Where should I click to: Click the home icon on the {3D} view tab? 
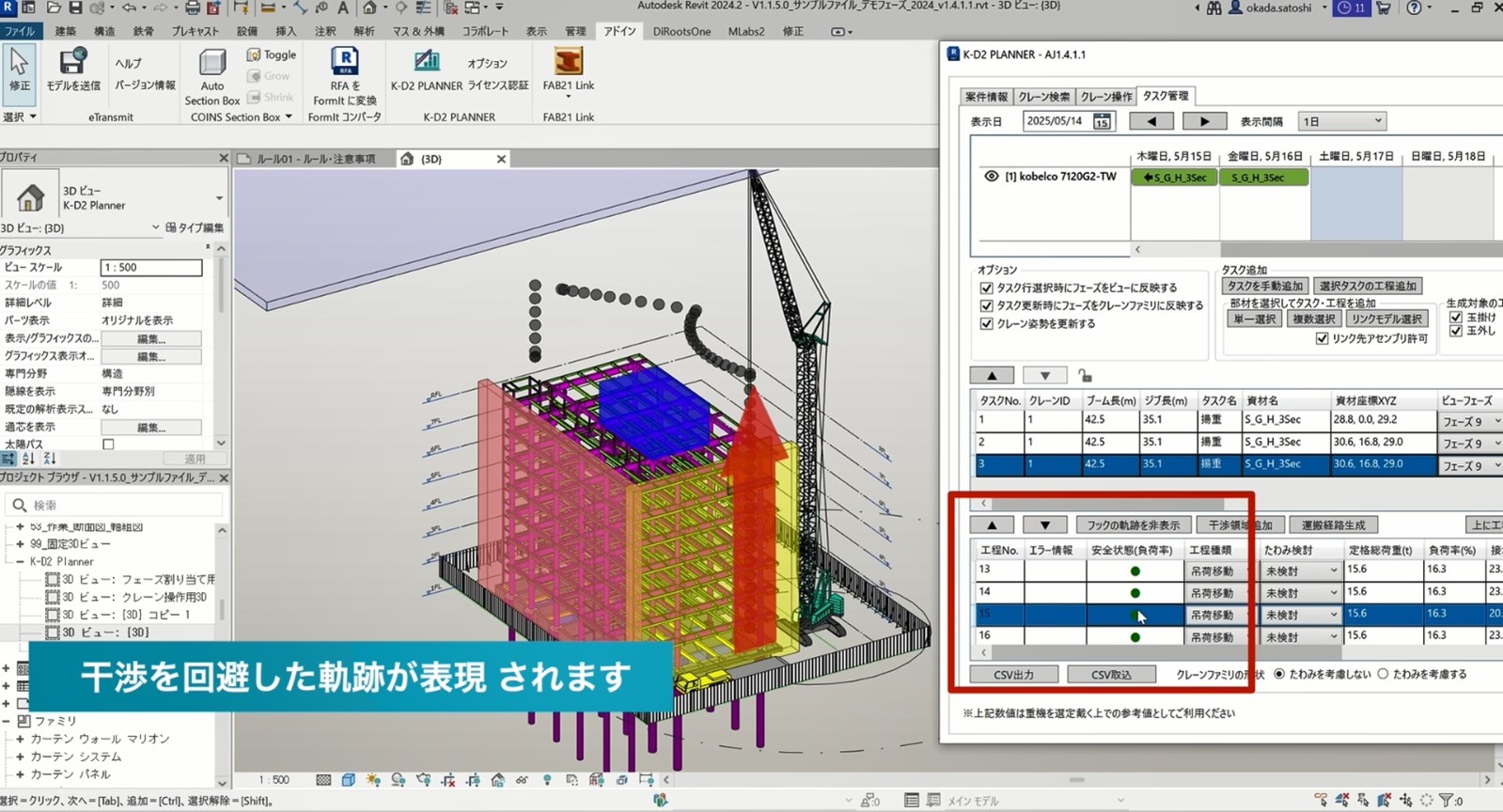click(x=407, y=159)
